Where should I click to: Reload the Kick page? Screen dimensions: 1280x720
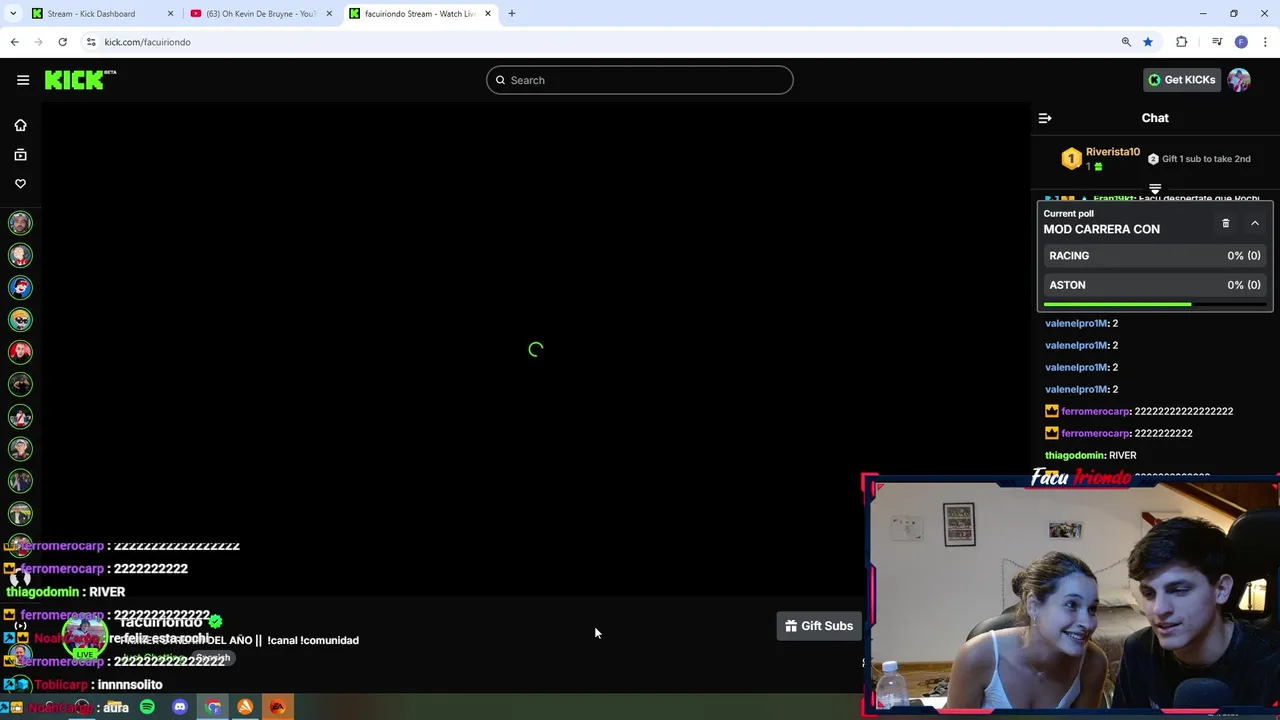tap(62, 42)
